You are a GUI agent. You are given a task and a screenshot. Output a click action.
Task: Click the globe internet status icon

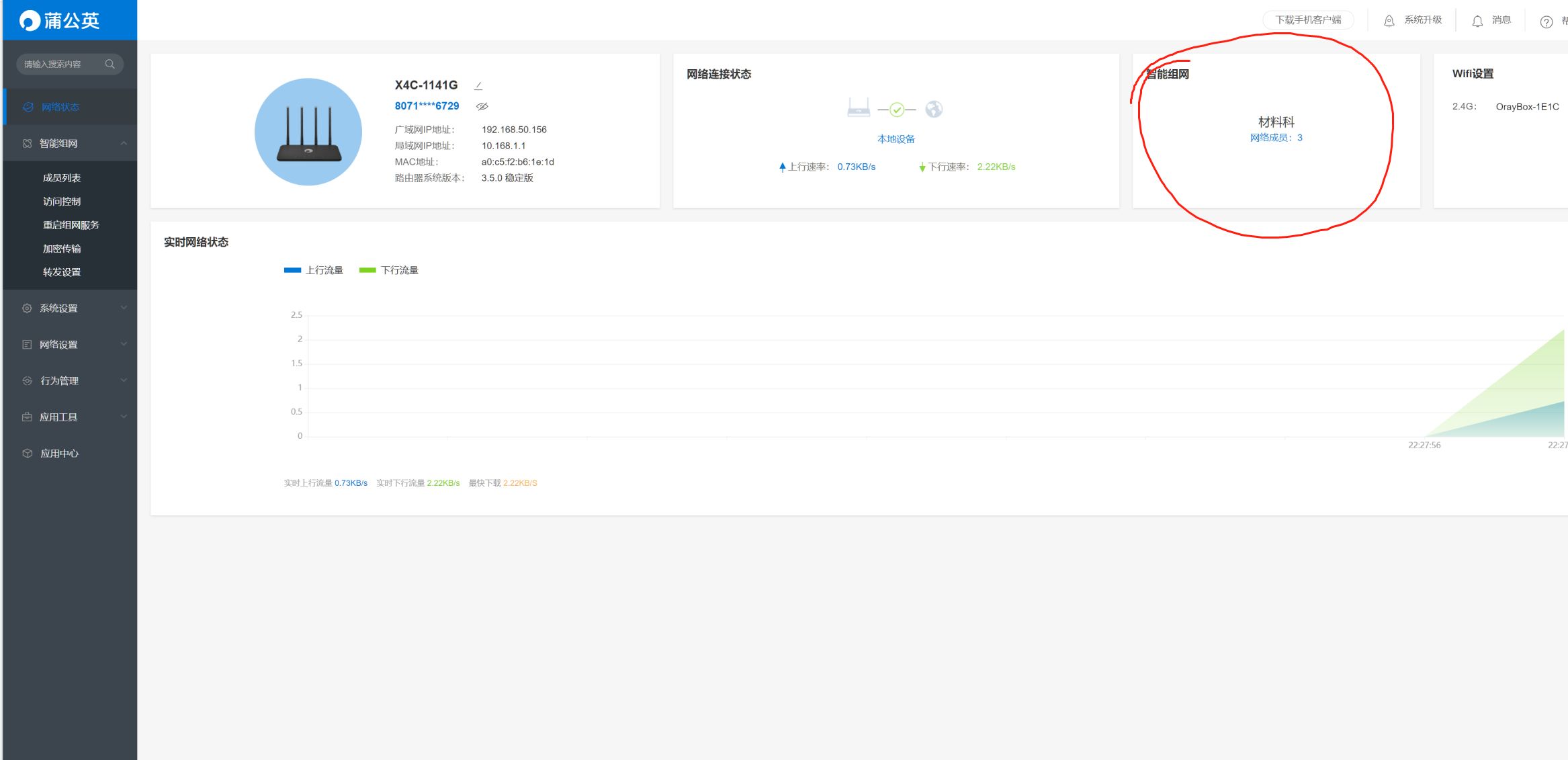tap(934, 109)
